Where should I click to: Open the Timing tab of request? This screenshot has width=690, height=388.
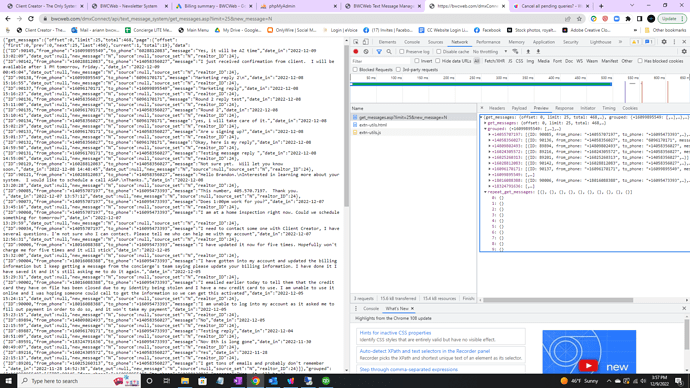pyautogui.click(x=609, y=108)
